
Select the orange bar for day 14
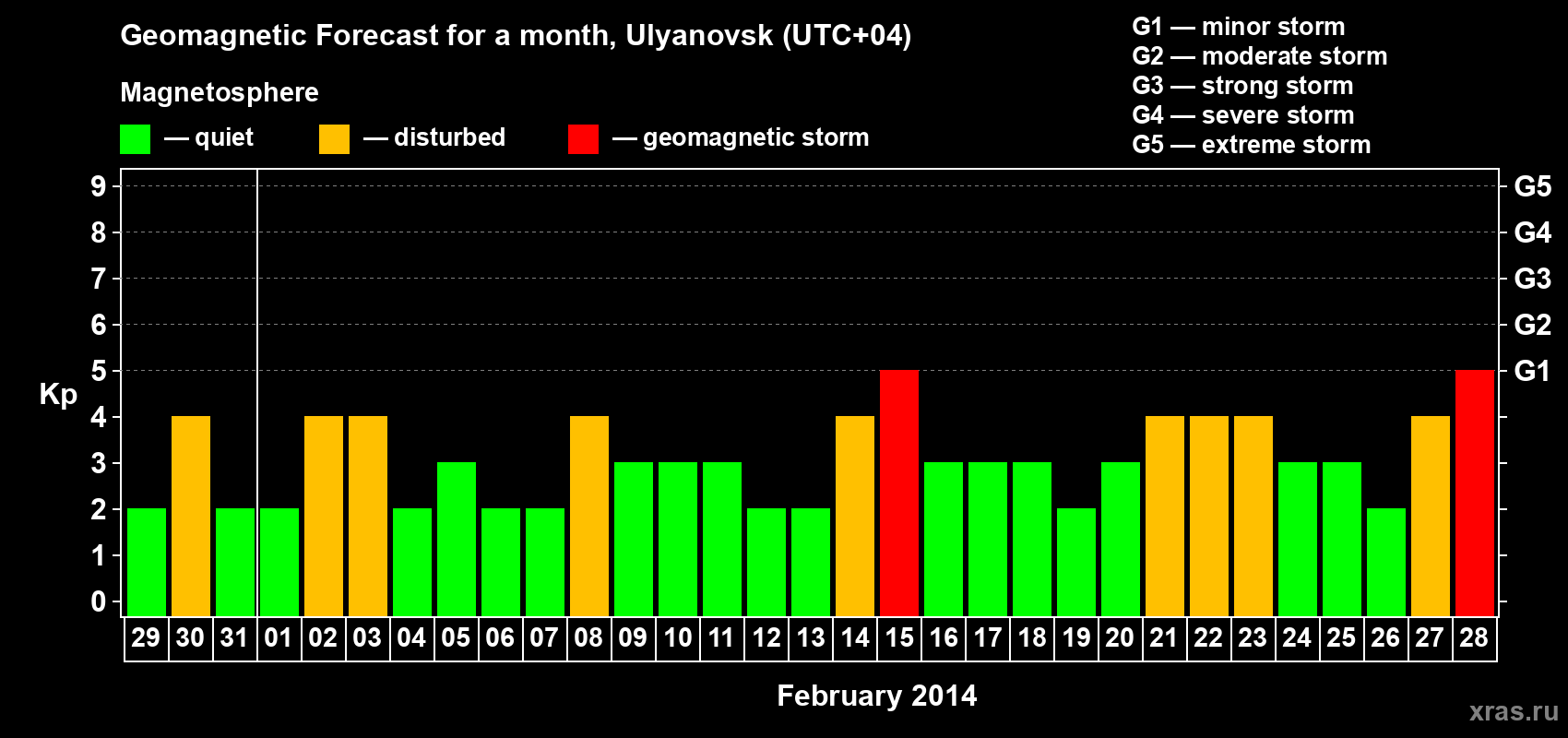coord(855,516)
